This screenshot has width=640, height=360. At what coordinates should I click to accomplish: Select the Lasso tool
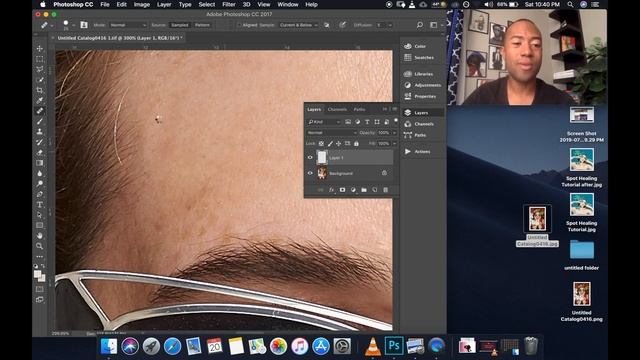coord(40,69)
